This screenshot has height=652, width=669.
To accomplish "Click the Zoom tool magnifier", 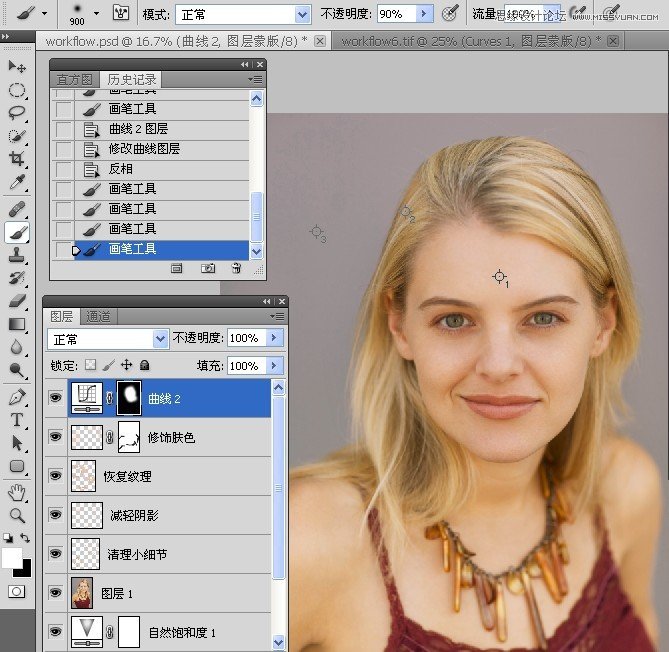I will 17,515.
